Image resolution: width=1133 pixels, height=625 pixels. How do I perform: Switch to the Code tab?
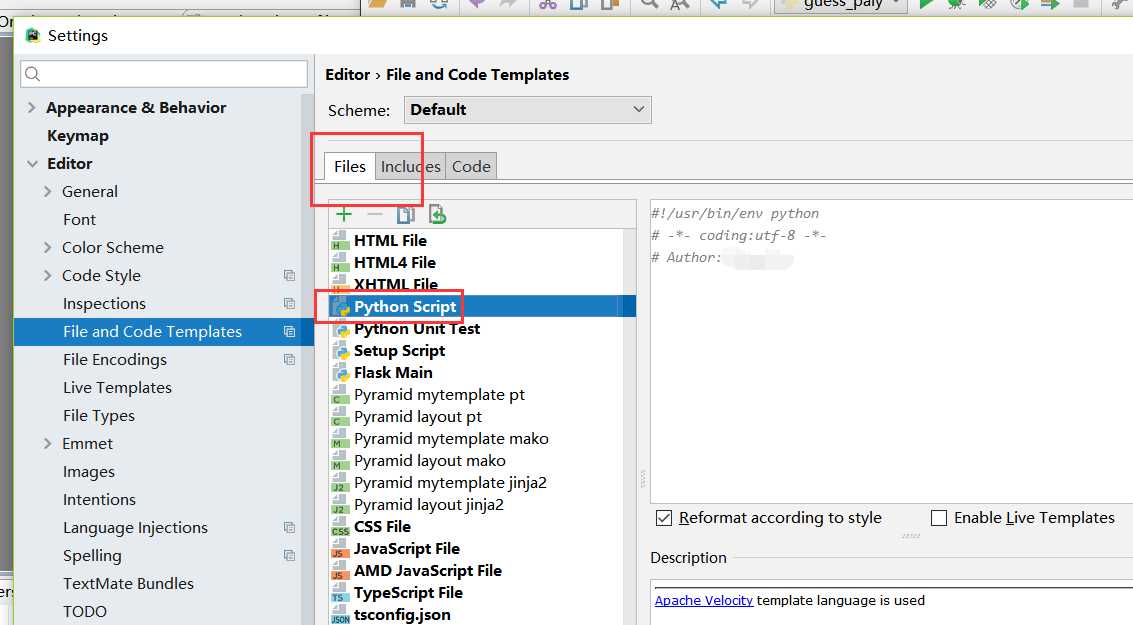471,166
